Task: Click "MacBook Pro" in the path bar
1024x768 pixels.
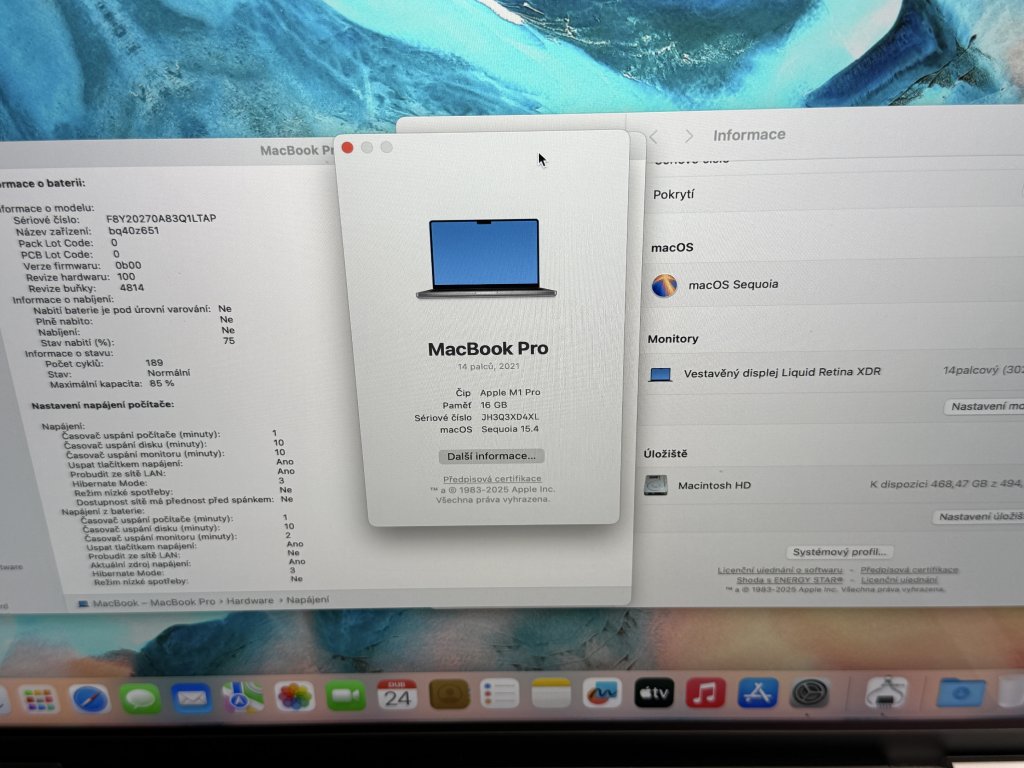Action: pos(182,601)
